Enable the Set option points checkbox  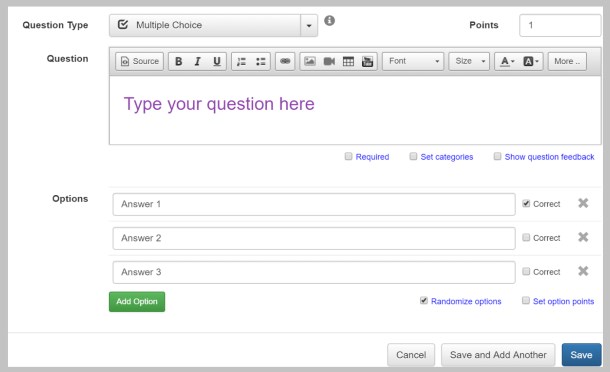tap(526, 300)
